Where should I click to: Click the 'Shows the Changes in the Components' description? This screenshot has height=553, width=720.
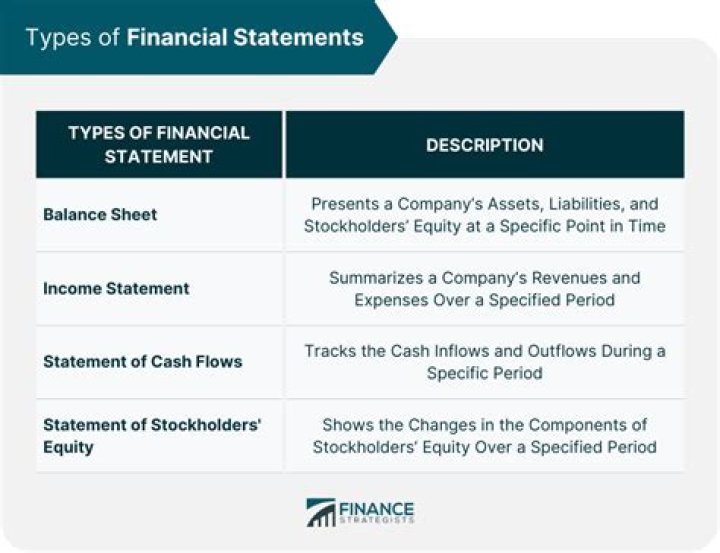coord(484,425)
